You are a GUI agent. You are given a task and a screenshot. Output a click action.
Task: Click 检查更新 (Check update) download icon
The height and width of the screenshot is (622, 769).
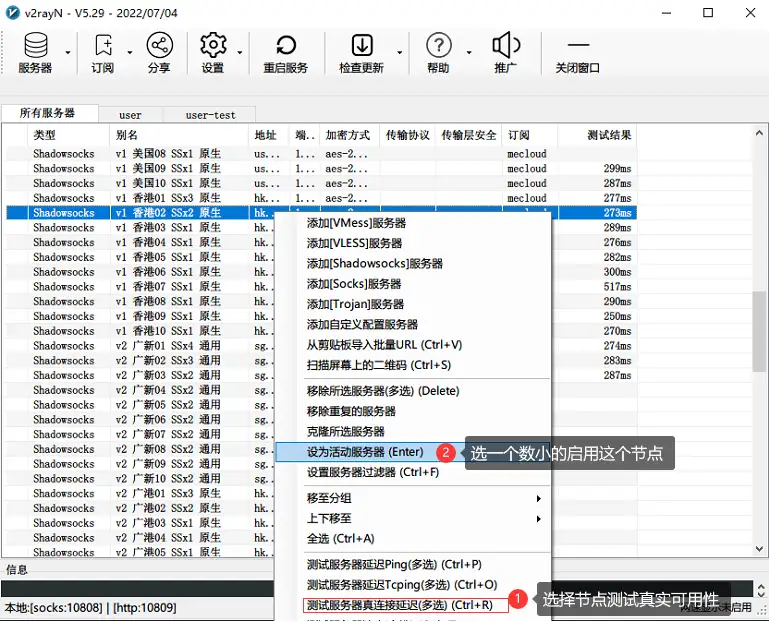361,52
